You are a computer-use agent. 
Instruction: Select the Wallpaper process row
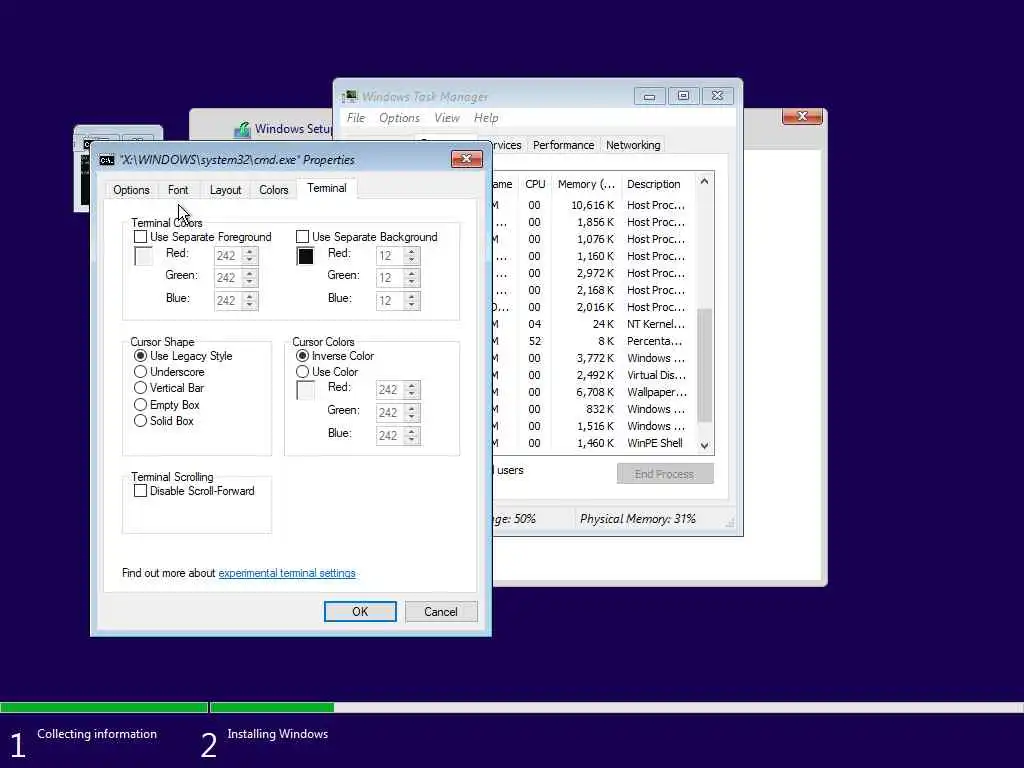click(x=594, y=392)
